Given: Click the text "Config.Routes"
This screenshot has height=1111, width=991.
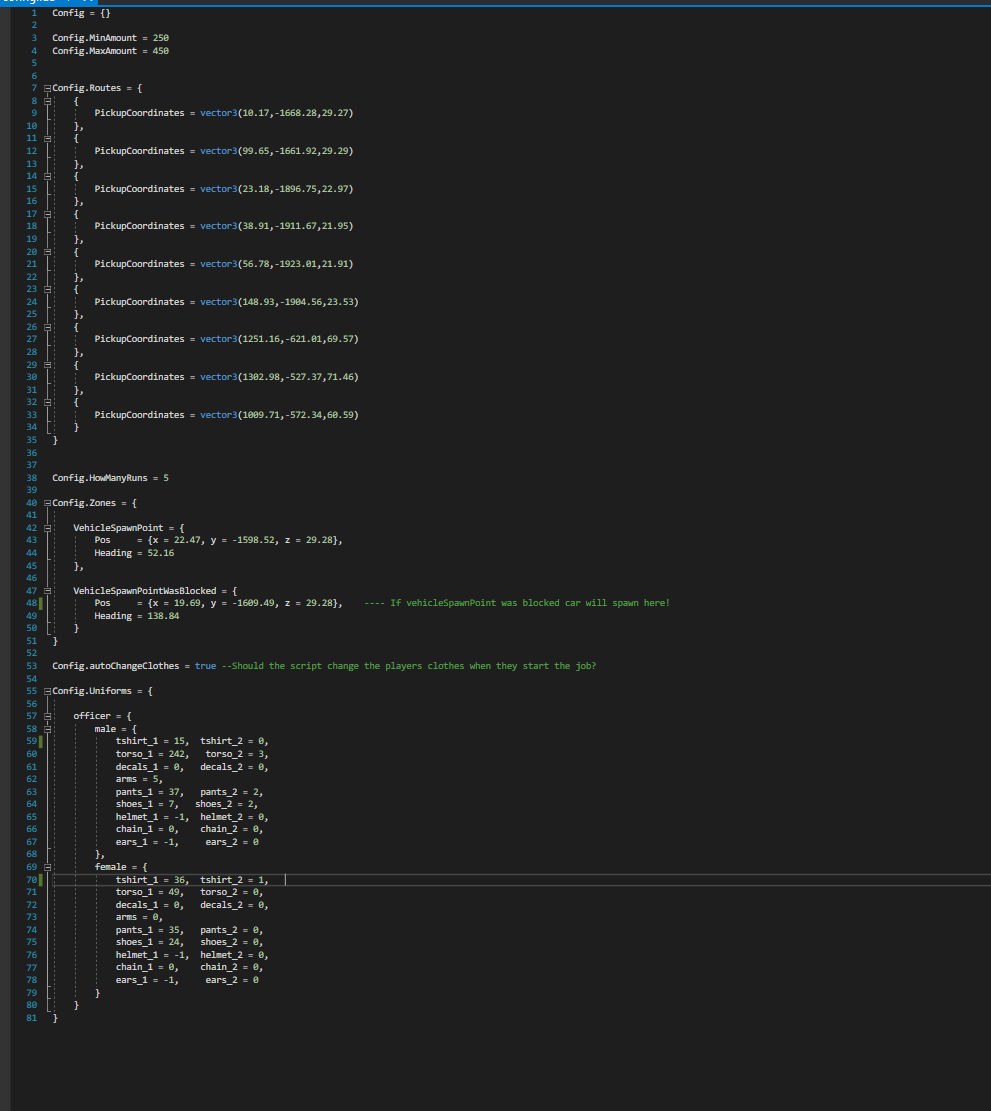Looking at the screenshot, I should pos(86,88).
